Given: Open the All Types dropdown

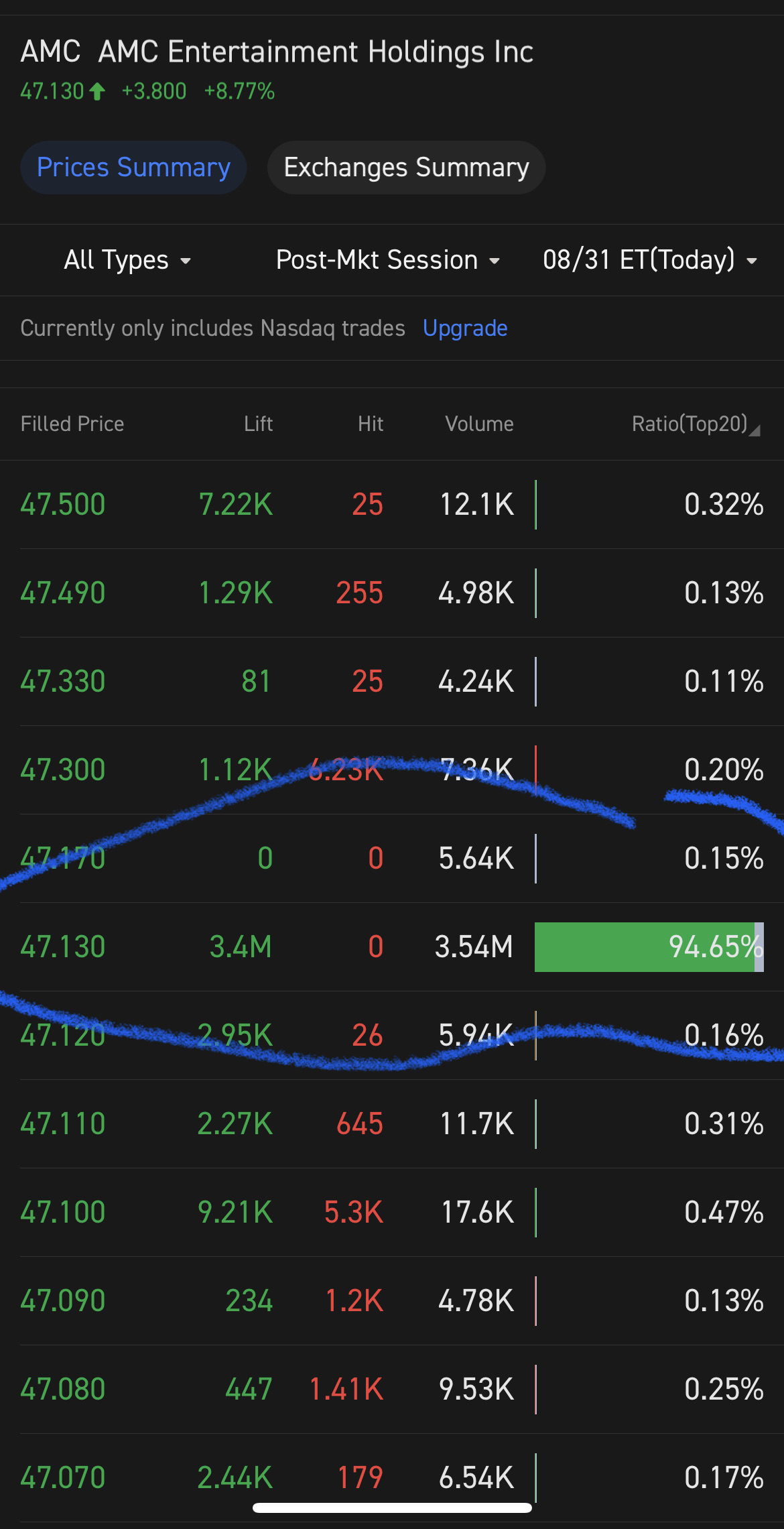Looking at the screenshot, I should tap(128, 260).
